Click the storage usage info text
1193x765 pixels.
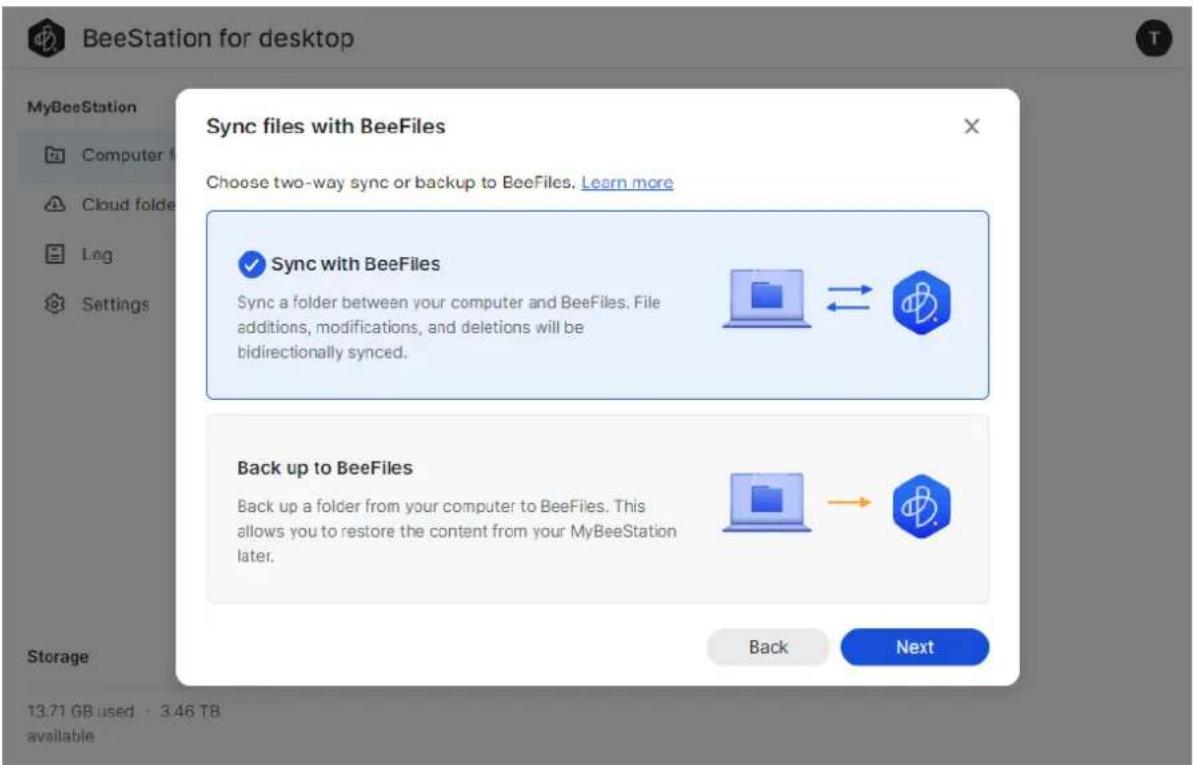click(123, 723)
